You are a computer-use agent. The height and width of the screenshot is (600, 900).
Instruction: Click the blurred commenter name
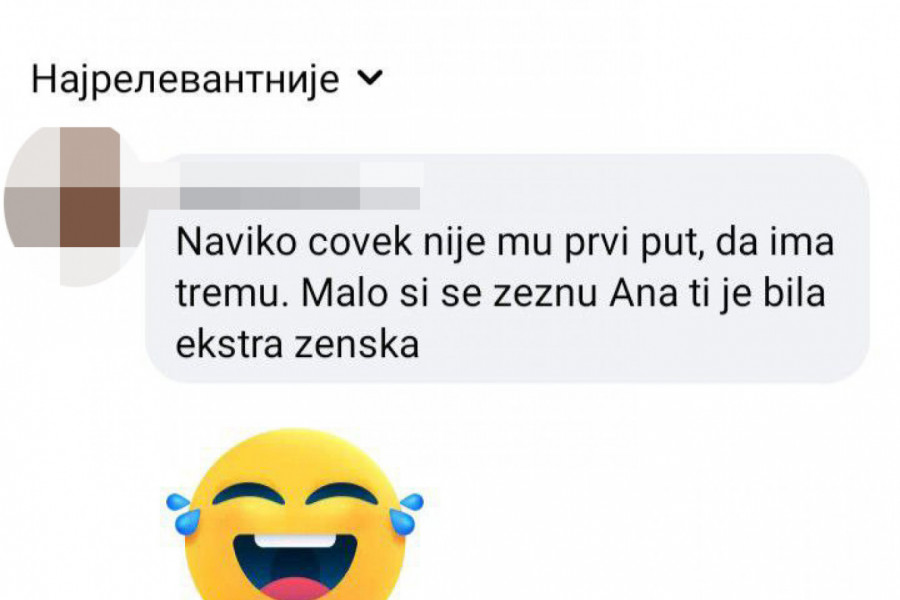pos(301,186)
